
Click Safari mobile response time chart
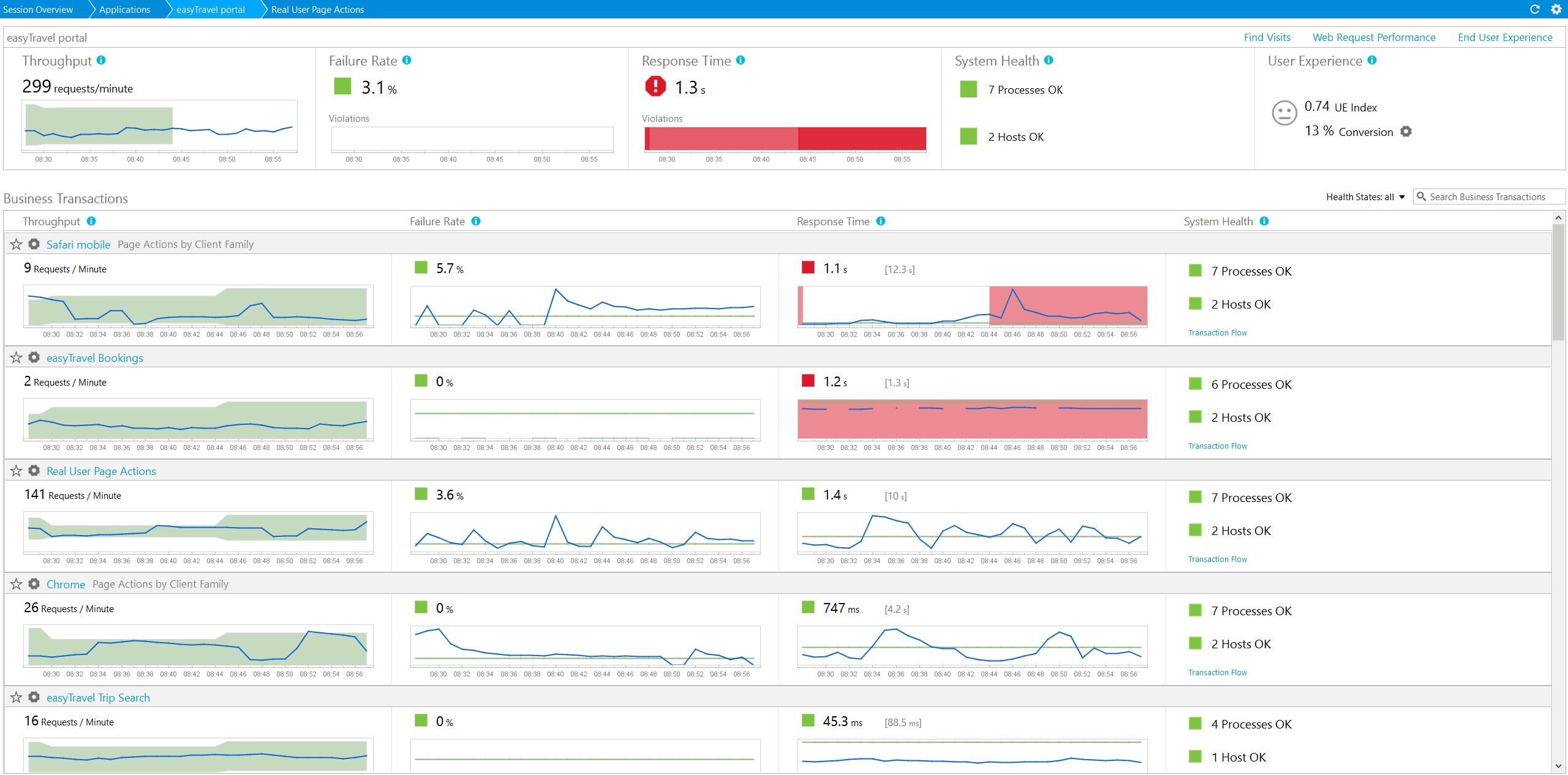click(x=972, y=306)
